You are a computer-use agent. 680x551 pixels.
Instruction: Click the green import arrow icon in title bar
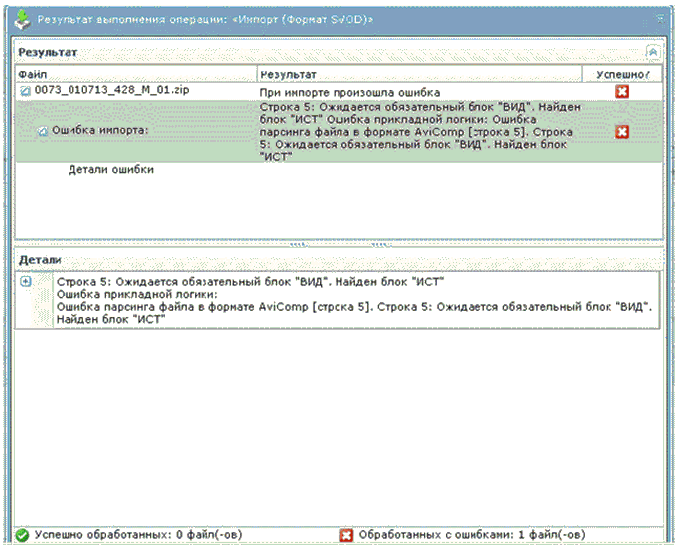pos(19,17)
